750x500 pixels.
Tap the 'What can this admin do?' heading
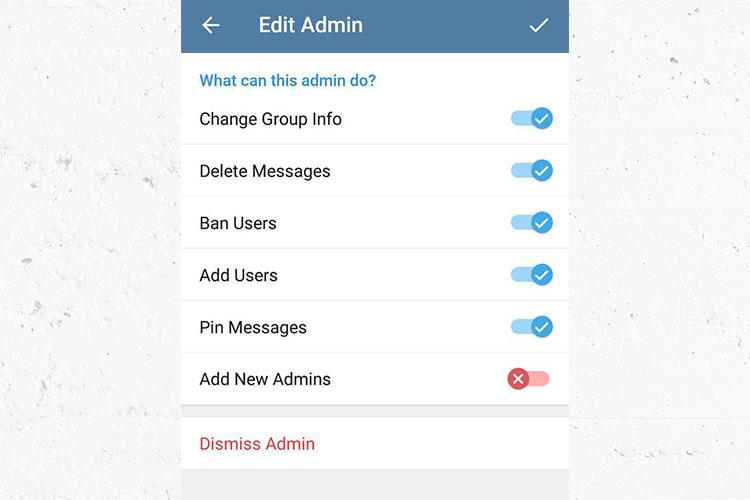(x=287, y=80)
